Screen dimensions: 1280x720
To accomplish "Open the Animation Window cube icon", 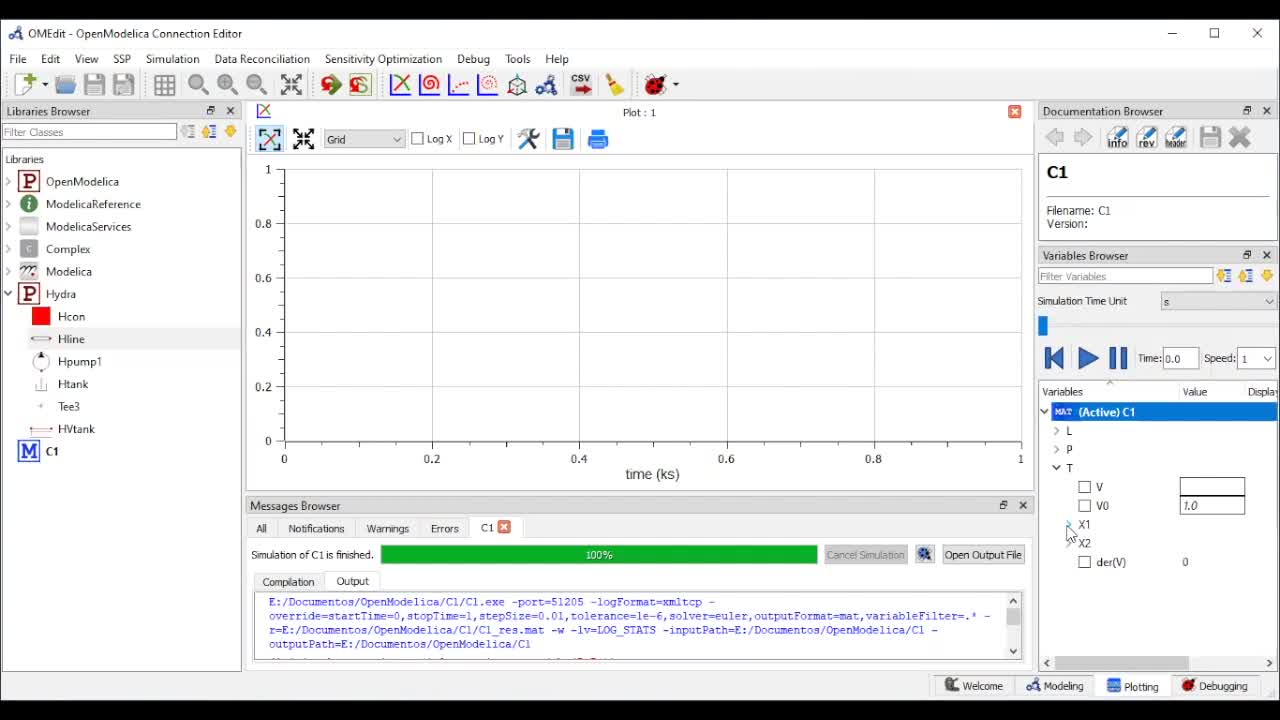I will tap(517, 85).
